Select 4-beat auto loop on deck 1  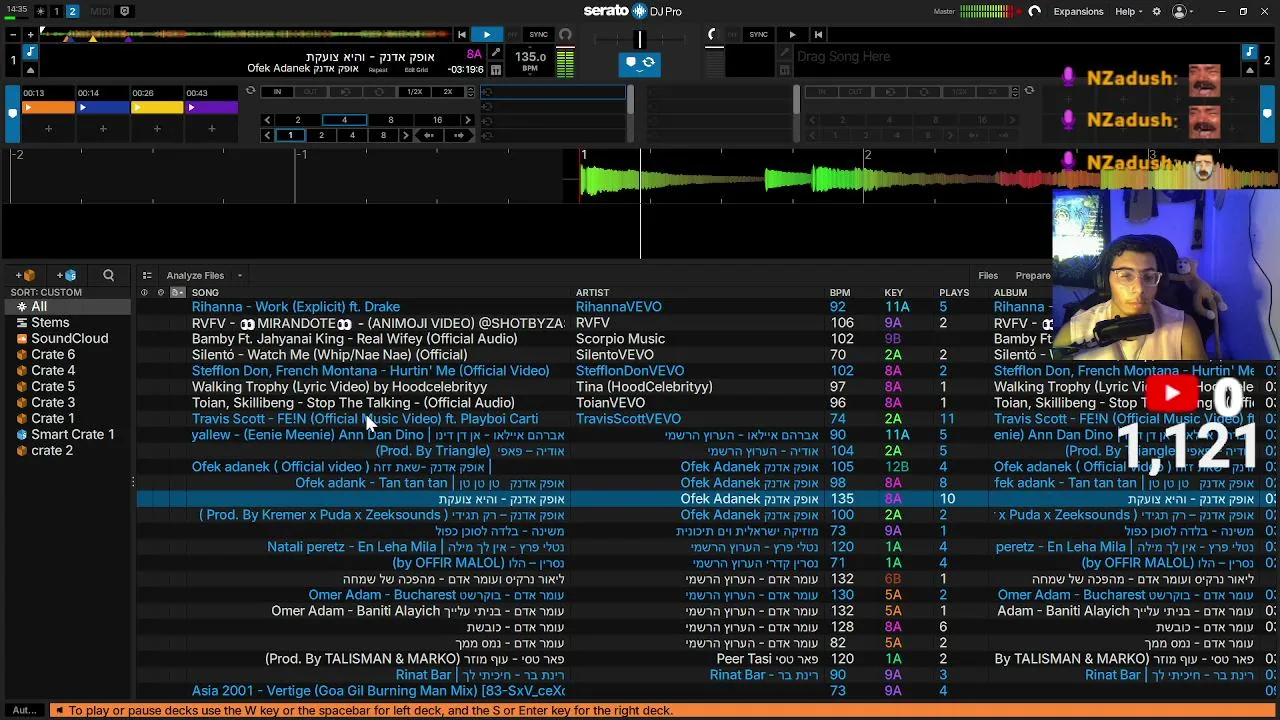(x=344, y=120)
